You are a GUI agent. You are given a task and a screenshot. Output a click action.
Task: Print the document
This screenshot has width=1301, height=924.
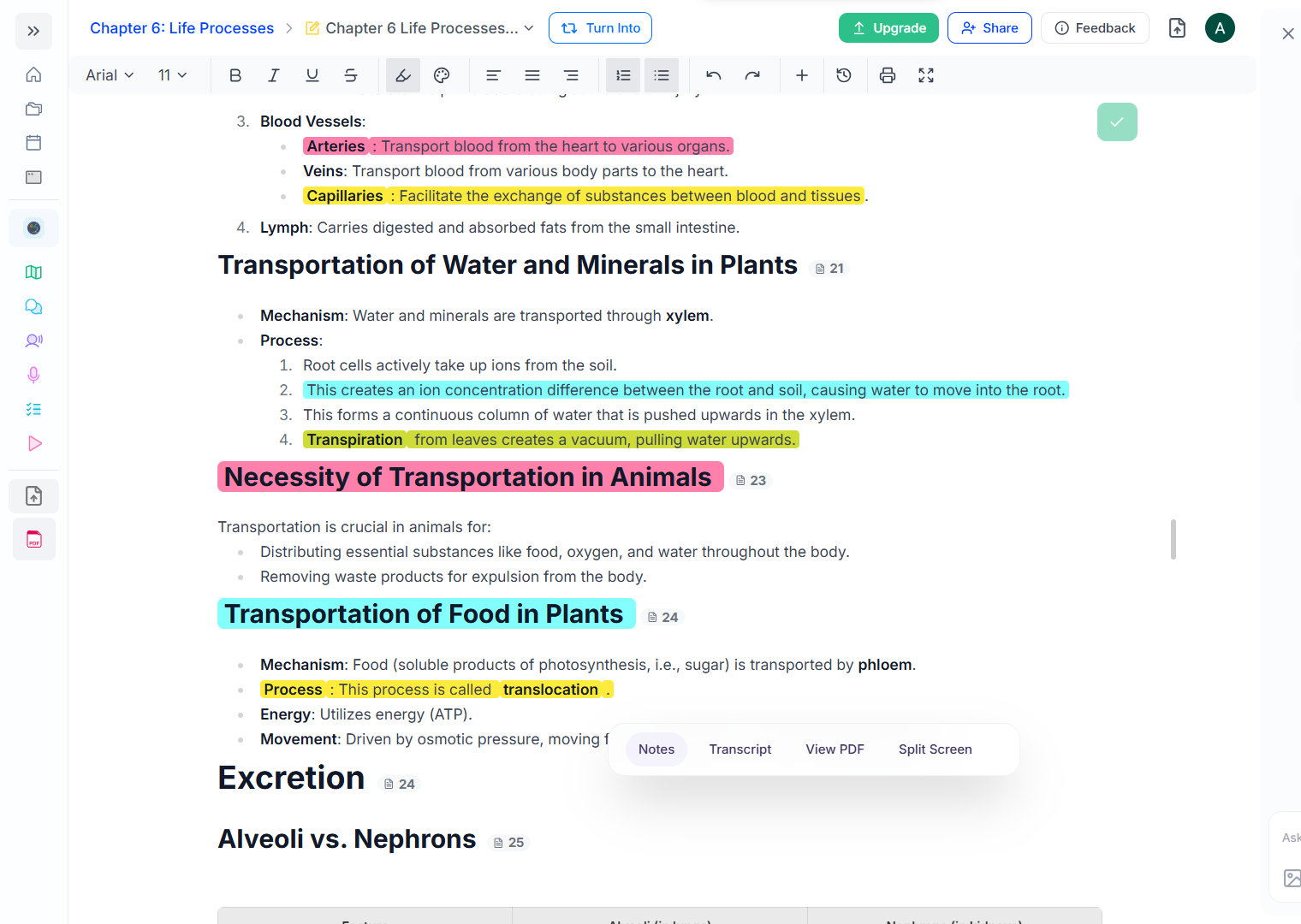[x=888, y=75]
